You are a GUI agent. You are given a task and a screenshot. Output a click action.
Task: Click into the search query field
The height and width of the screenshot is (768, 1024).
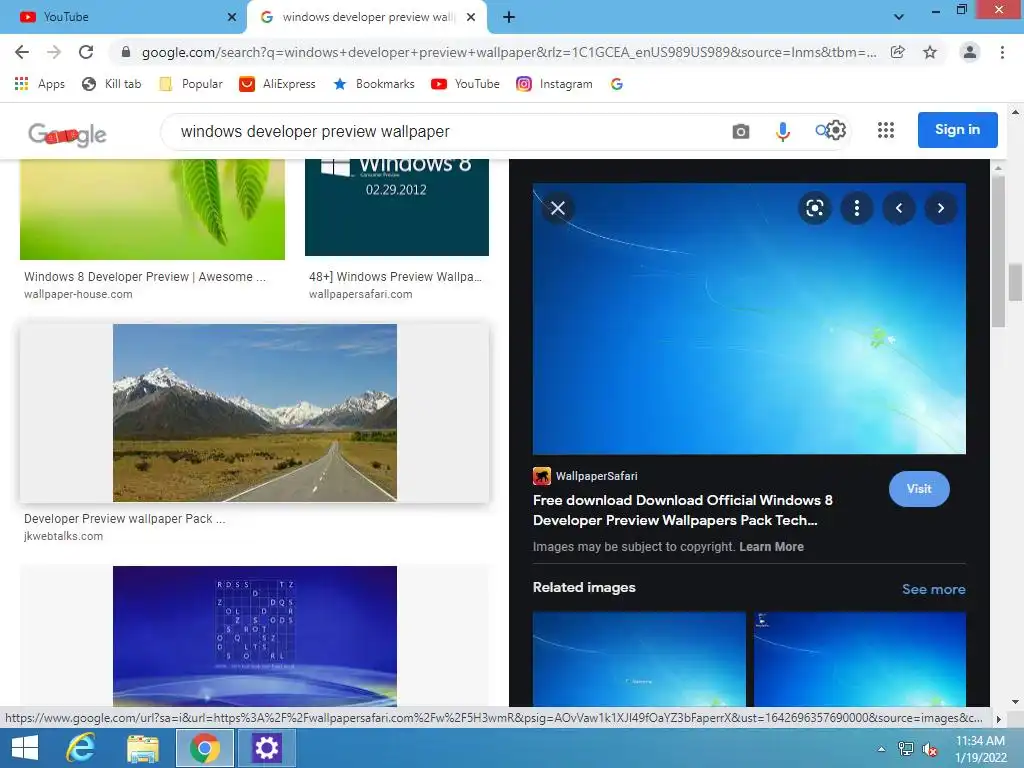coord(444,131)
